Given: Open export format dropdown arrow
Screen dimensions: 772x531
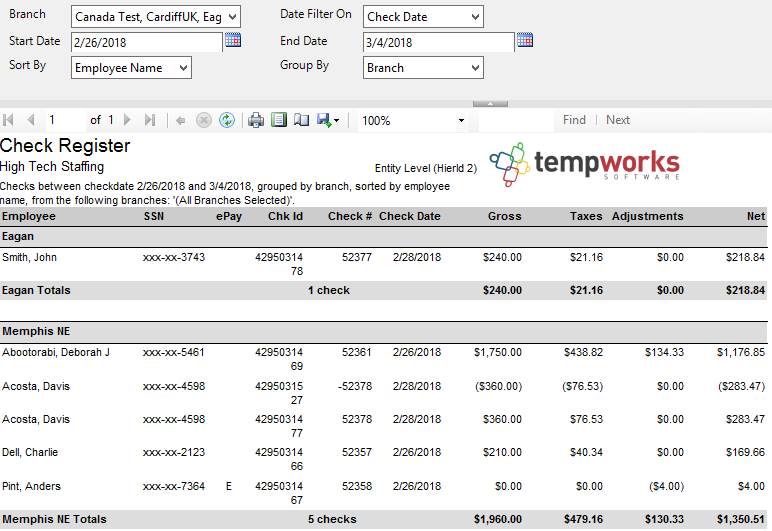Looking at the screenshot, I should coord(337,121).
